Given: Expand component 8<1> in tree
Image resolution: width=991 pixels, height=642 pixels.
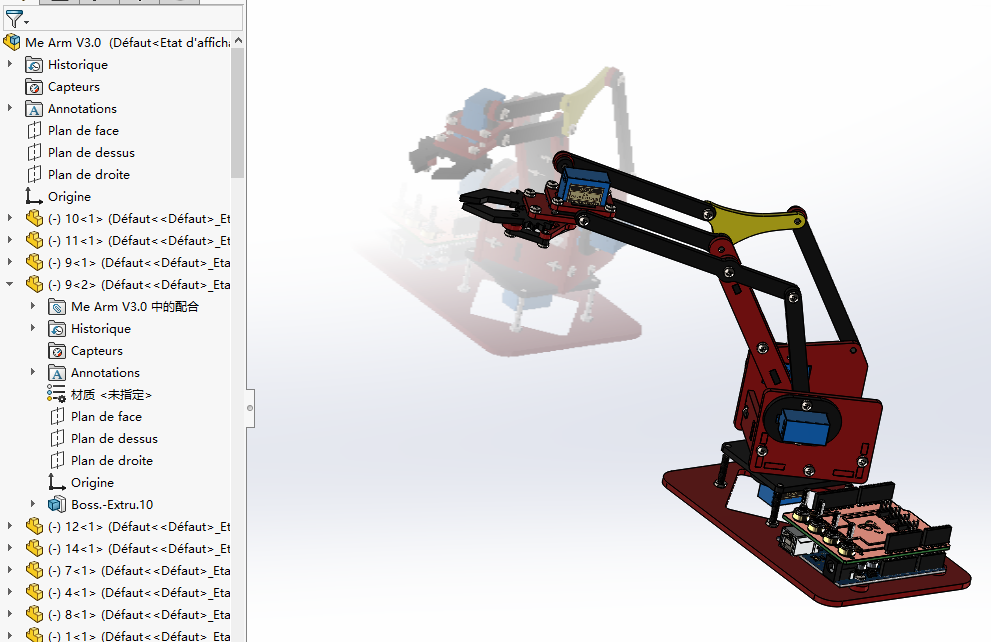Looking at the screenshot, I should pos(9,614).
